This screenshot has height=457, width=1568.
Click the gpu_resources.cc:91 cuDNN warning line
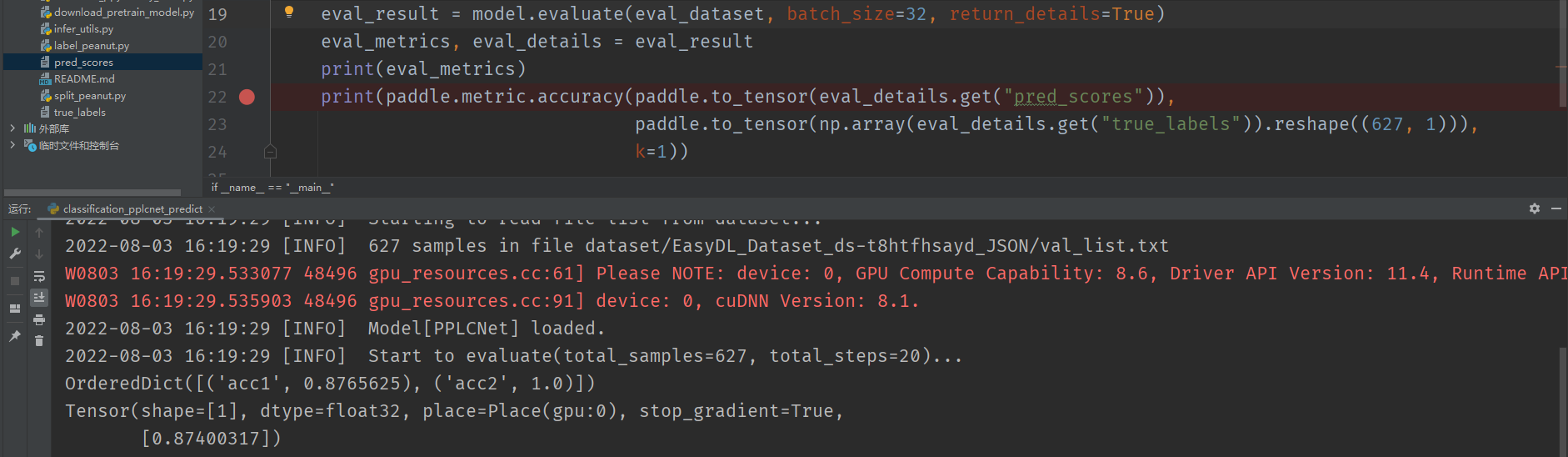pos(492,301)
